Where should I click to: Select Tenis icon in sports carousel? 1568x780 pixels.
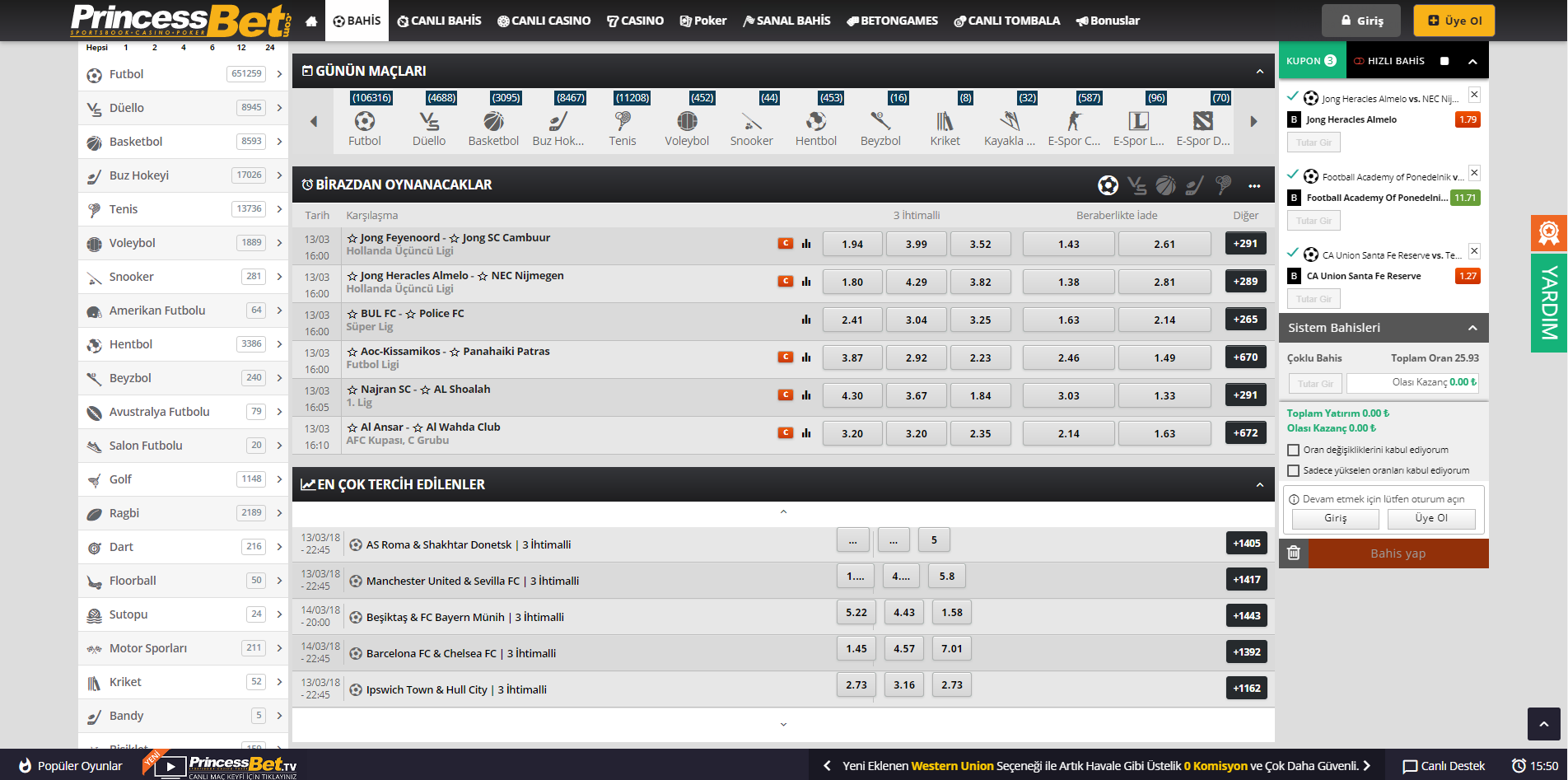point(623,121)
